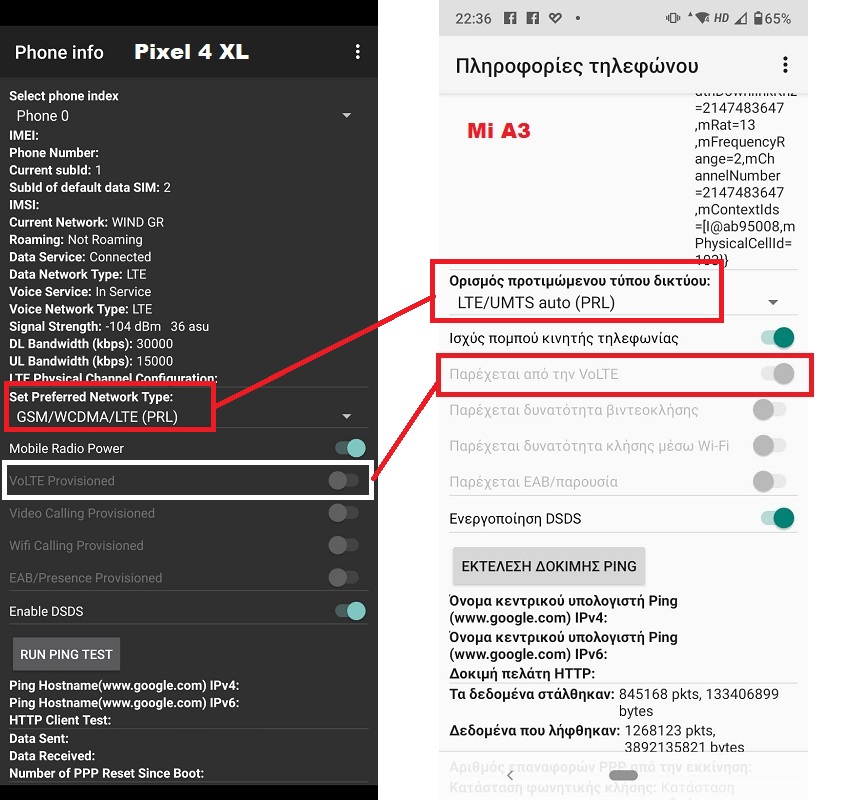The image size is (842, 800).
Task: Tap the first Facebook notification icon in status bar
Action: point(510,18)
